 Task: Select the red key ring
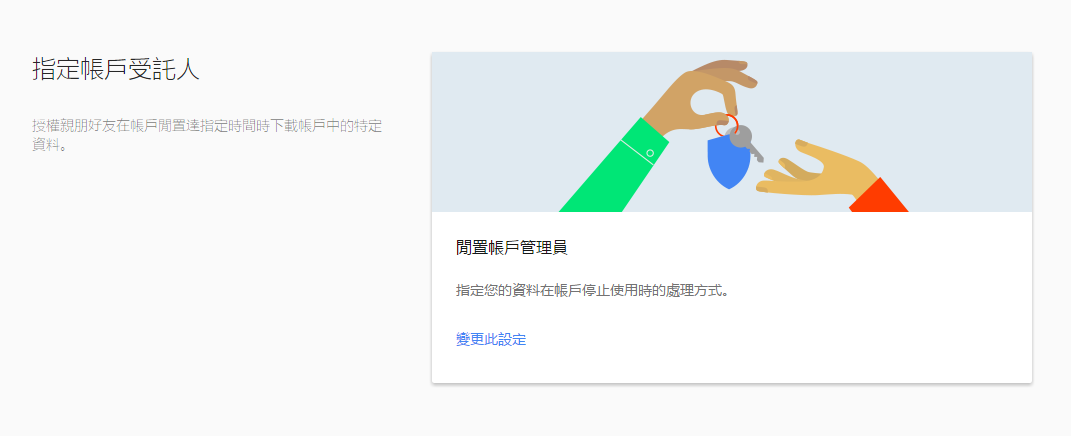coord(725,127)
